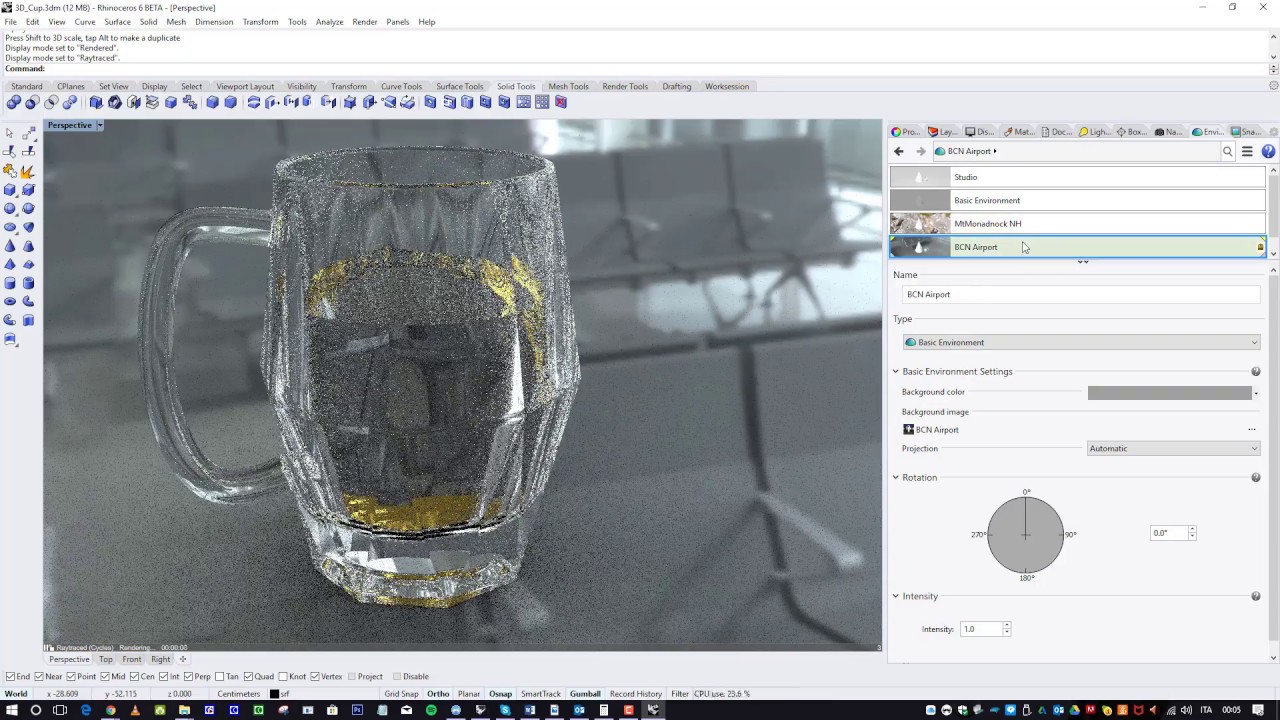Image resolution: width=1280 pixels, height=720 pixels.
Task: Click the panel options gear icon
Action: [x=1273, y=132]
